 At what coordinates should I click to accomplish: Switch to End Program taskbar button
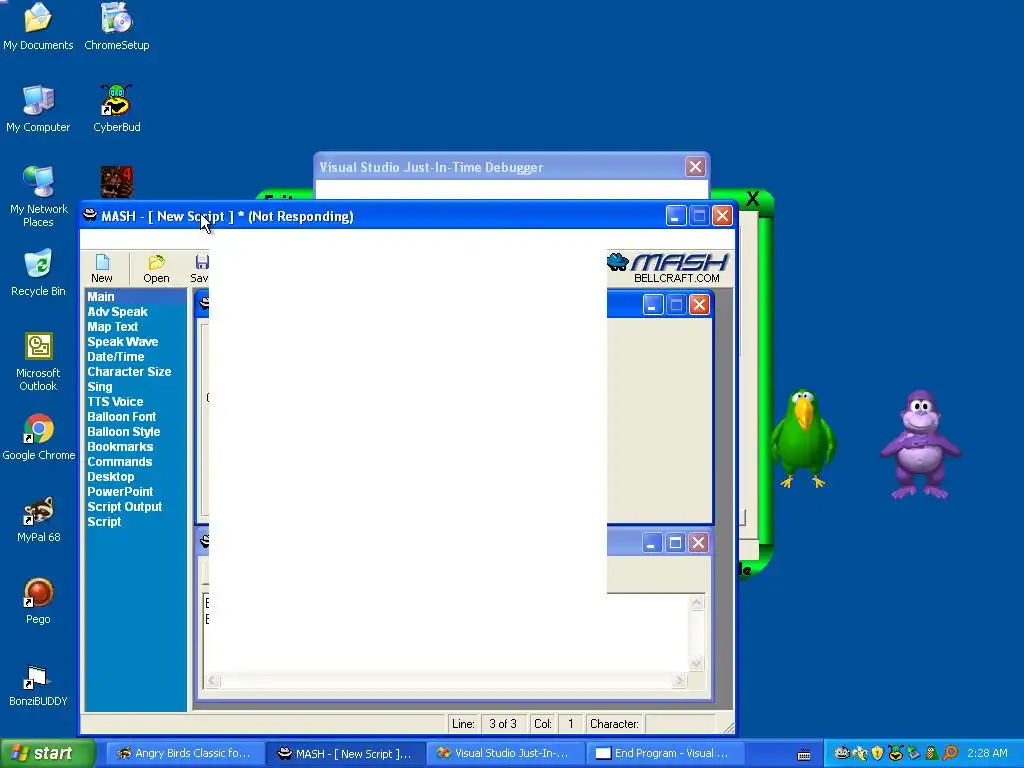click(x=666, y=754)
